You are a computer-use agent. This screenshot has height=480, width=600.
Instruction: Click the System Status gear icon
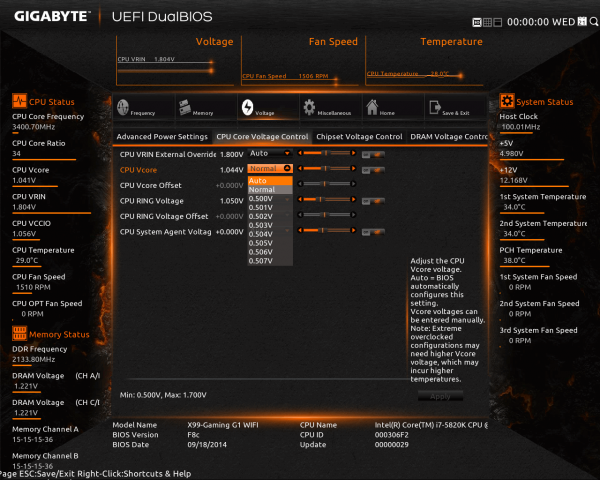coord(507,101)
